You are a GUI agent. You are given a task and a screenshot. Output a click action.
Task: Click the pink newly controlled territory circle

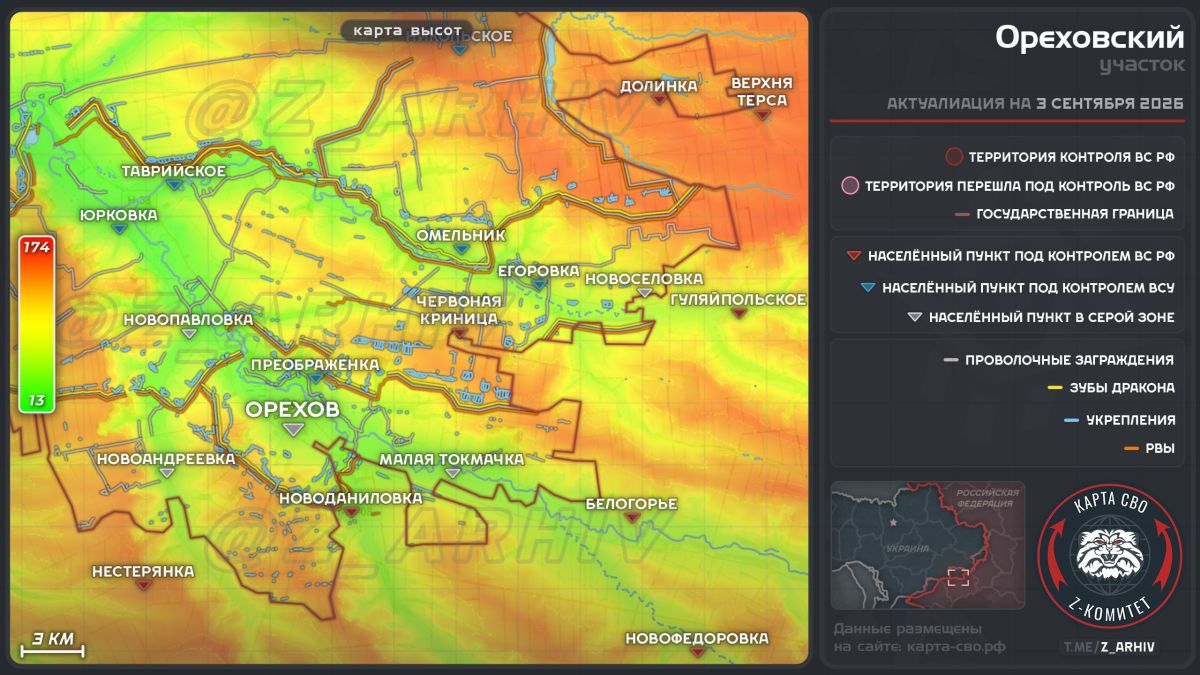coord(850,186)
